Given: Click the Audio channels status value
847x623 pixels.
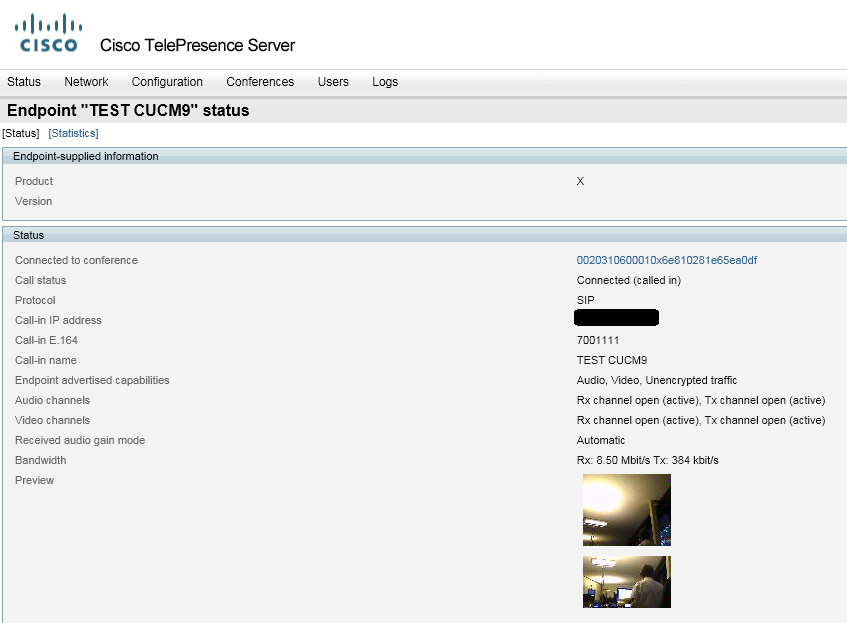Looking at the screenshot, I should click(701, 400).
